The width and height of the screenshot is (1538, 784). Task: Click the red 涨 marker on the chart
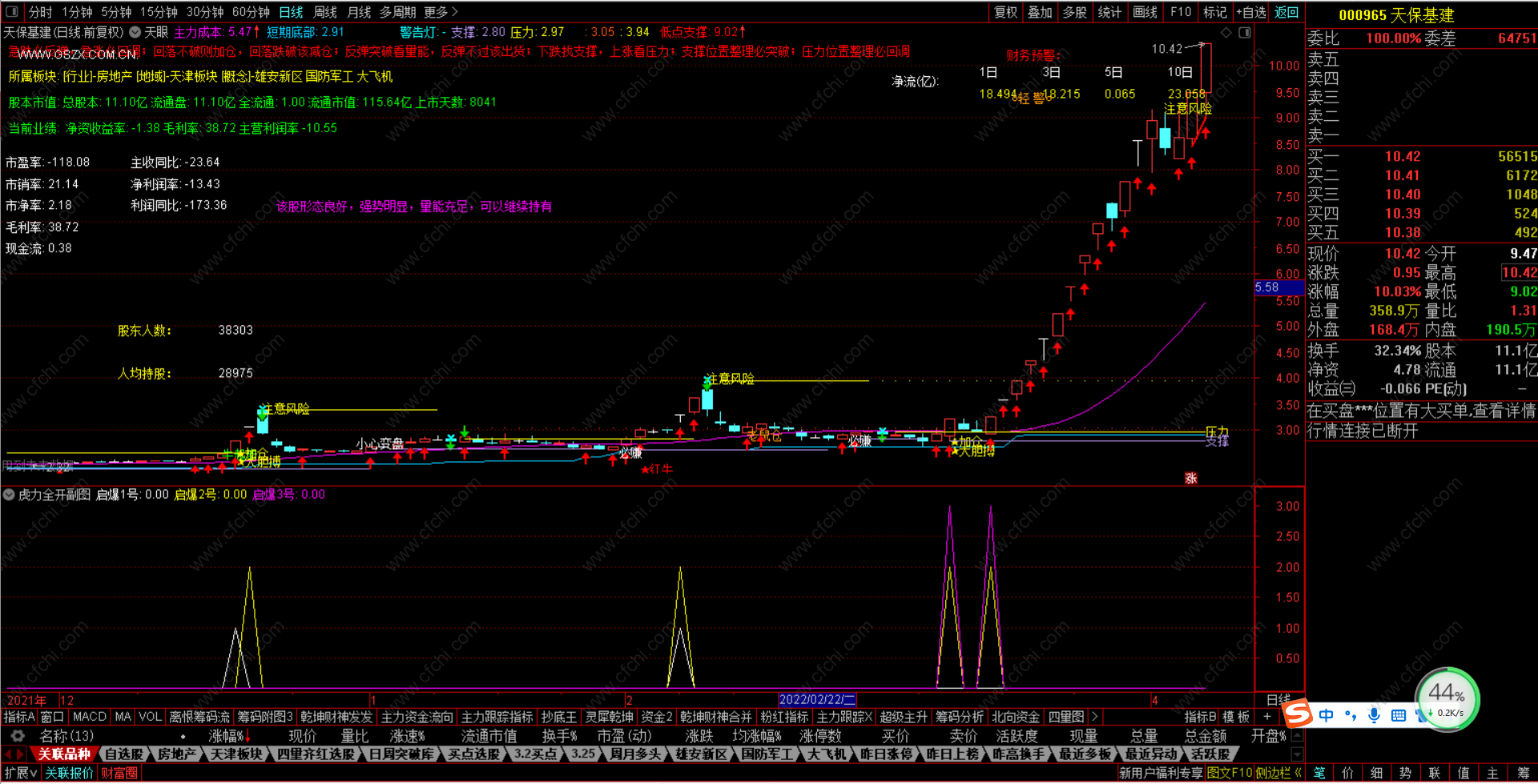pyautogui.click(x=1191, y=478)
